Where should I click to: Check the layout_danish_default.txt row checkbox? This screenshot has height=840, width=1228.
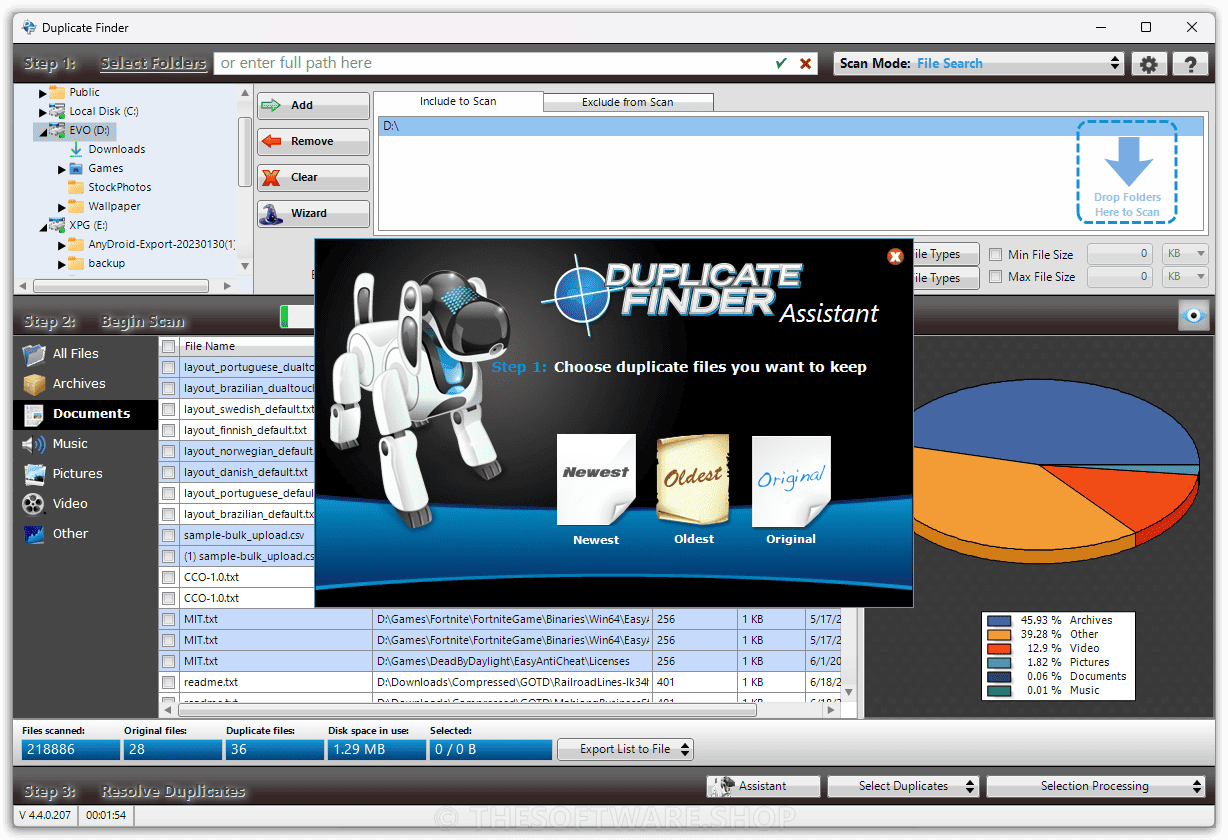169,472
